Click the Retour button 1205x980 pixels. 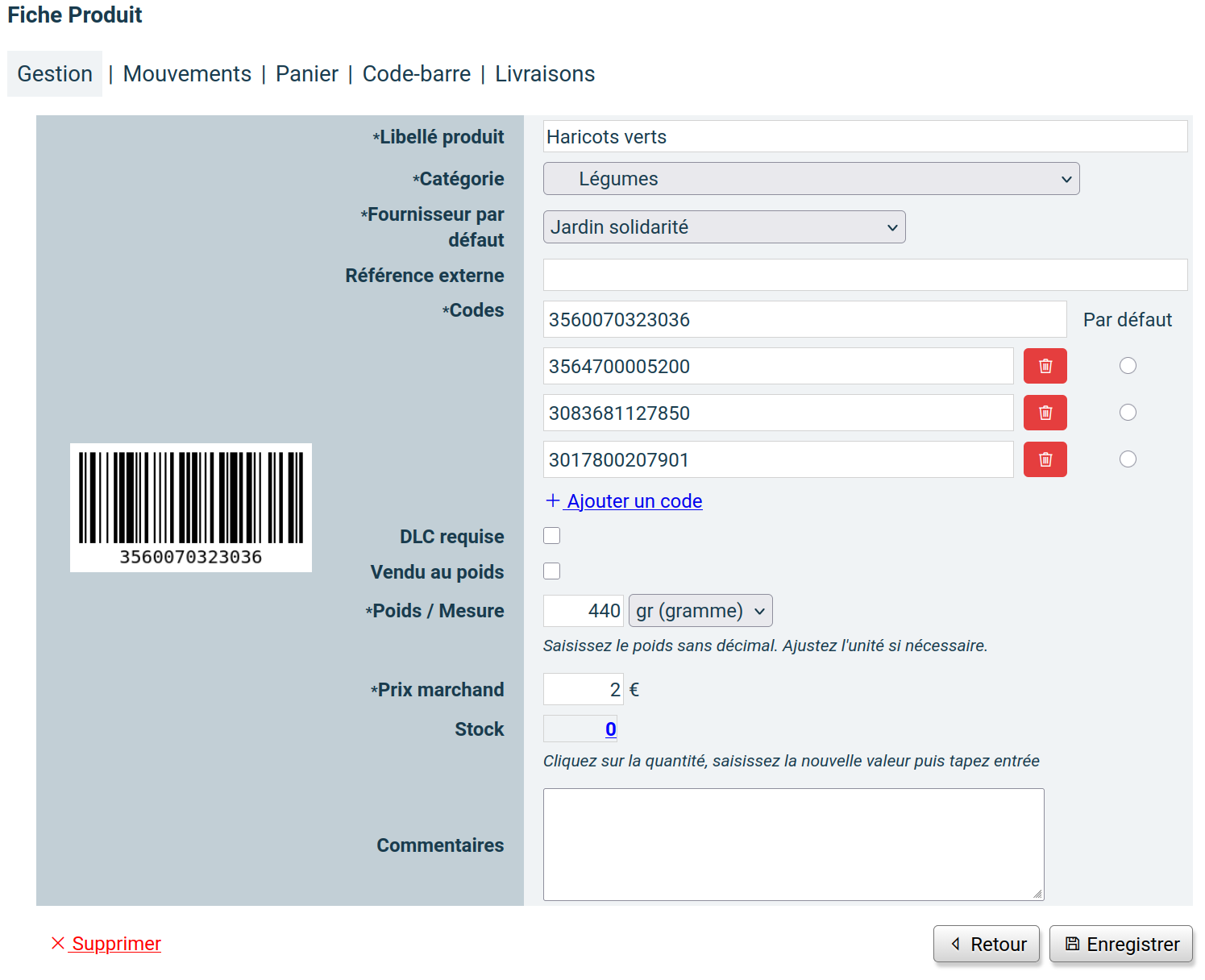pos(987,944)
